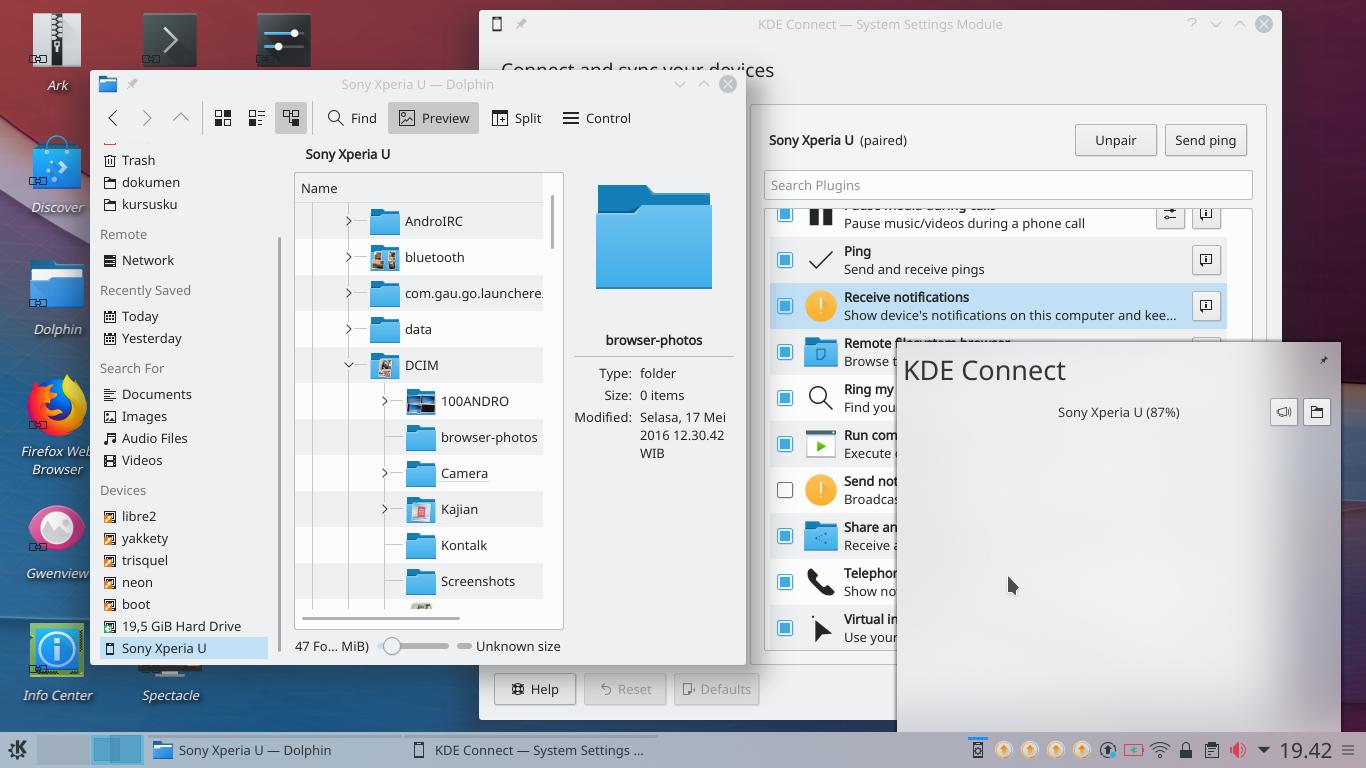
Task: Open the boot device
Action: 136,604
